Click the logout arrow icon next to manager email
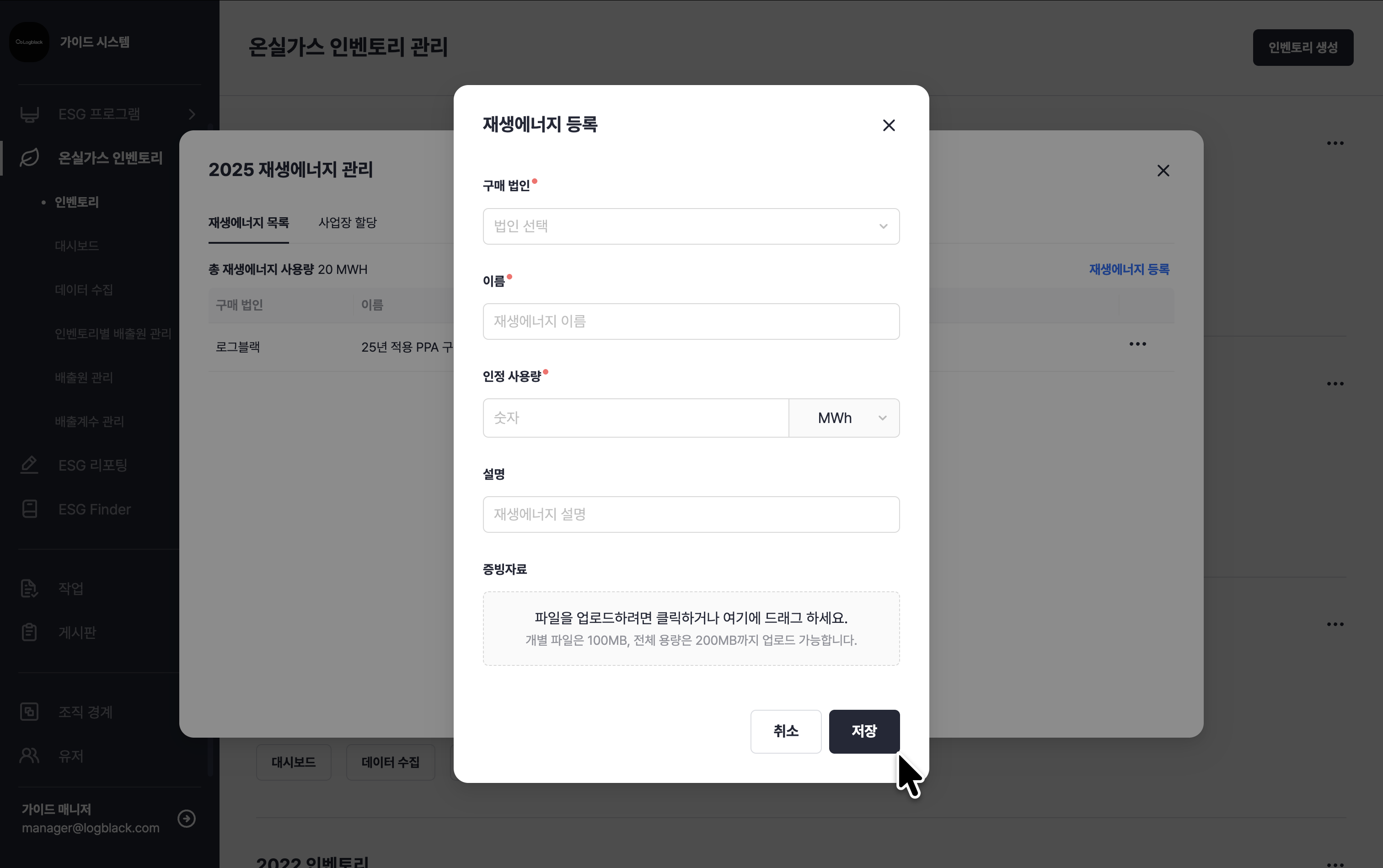1383x868 pixels. click(187, 818)
